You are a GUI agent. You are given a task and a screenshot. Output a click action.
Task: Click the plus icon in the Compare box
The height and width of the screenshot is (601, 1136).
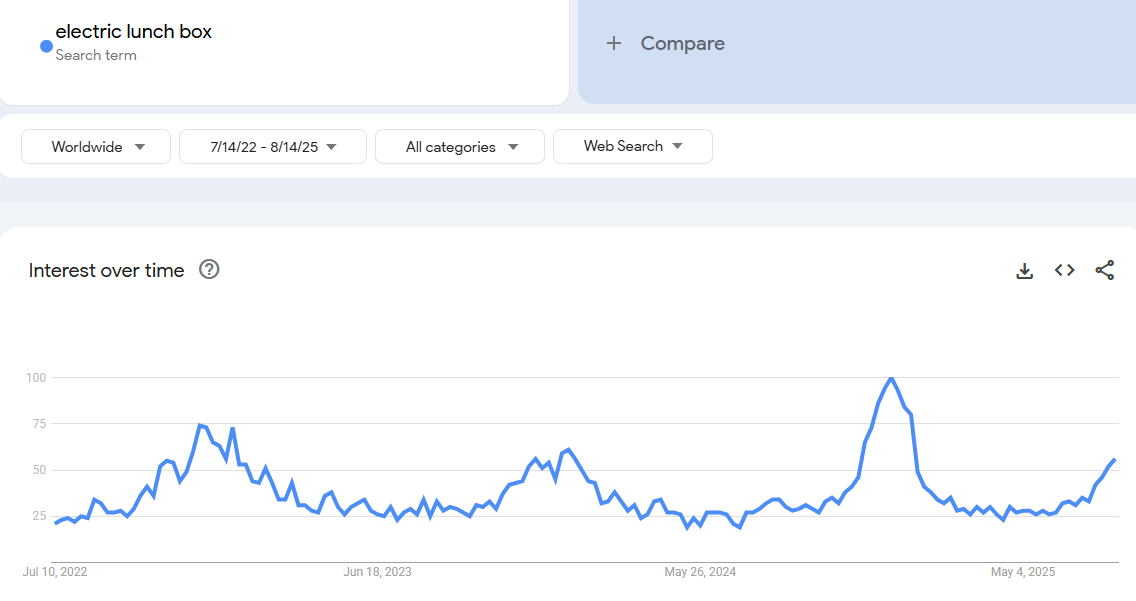pos(614,43)
